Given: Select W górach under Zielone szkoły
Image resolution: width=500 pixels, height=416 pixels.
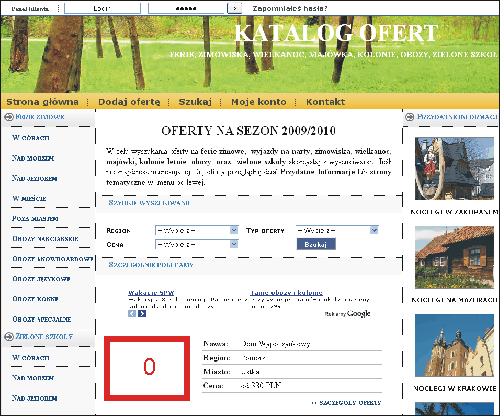Looking at the screenshot, I should 31,358.
